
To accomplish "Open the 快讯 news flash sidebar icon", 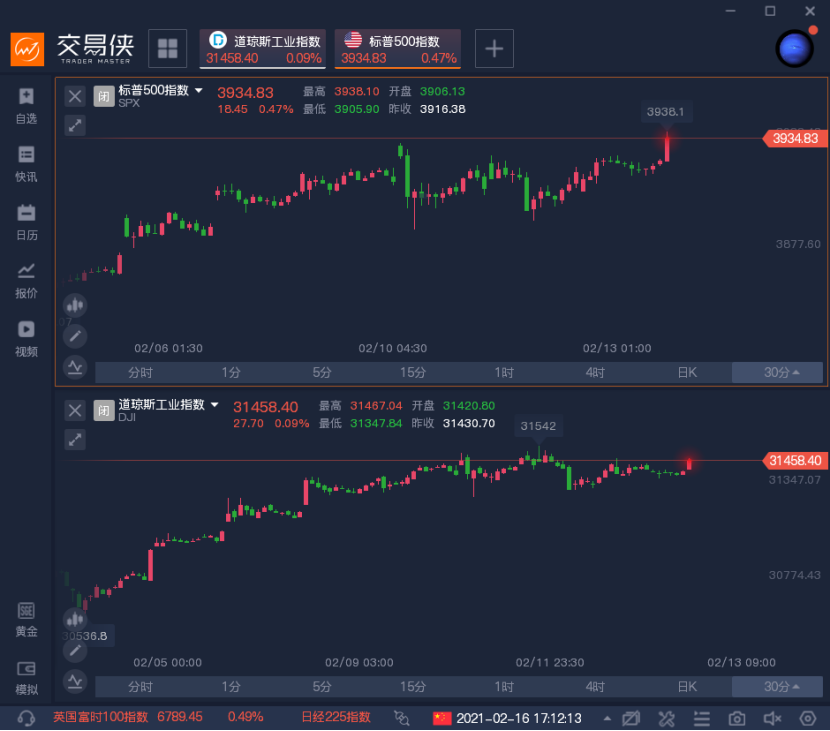I will (26, 164).
